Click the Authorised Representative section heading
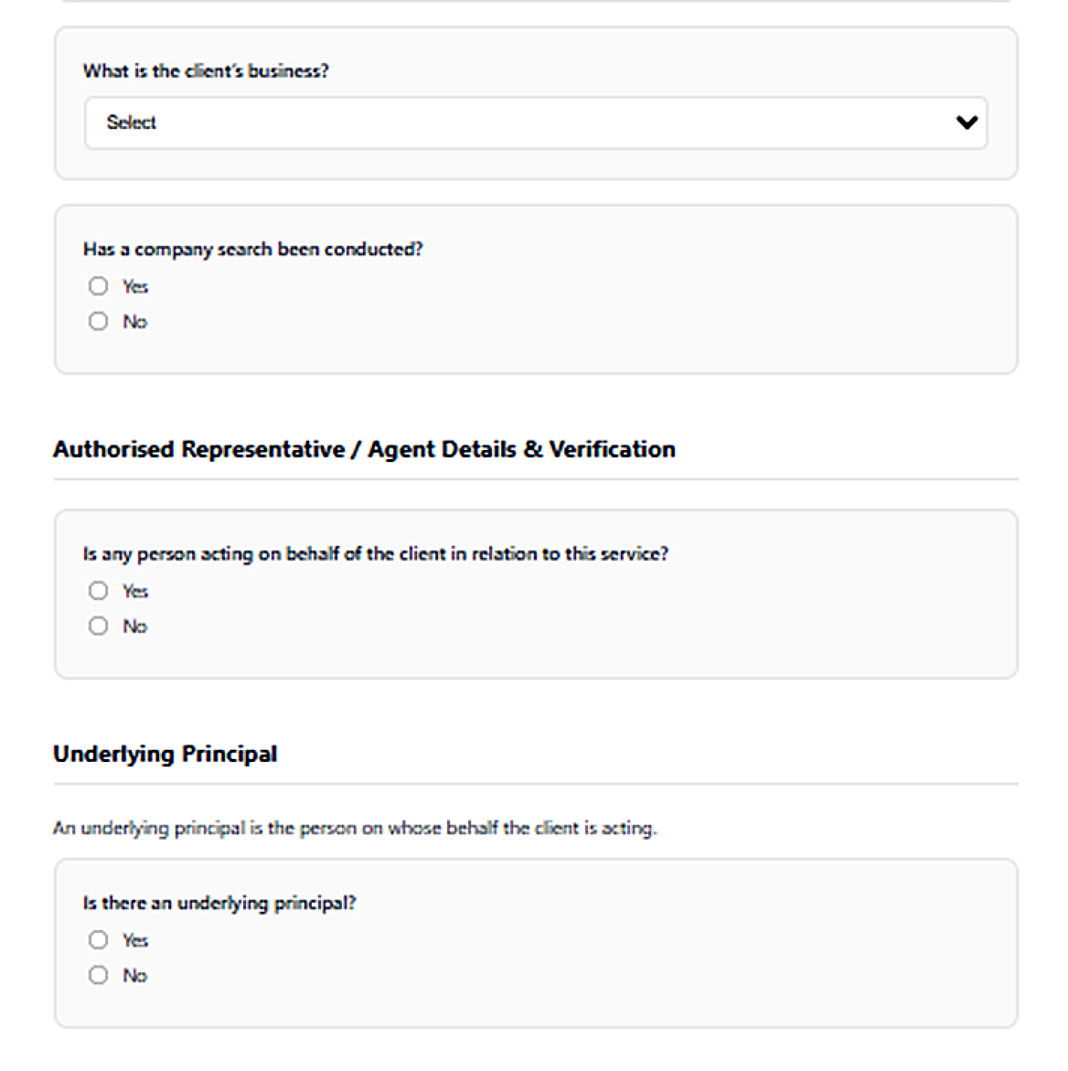The image size is (1068, 1071). click(364, 449)
